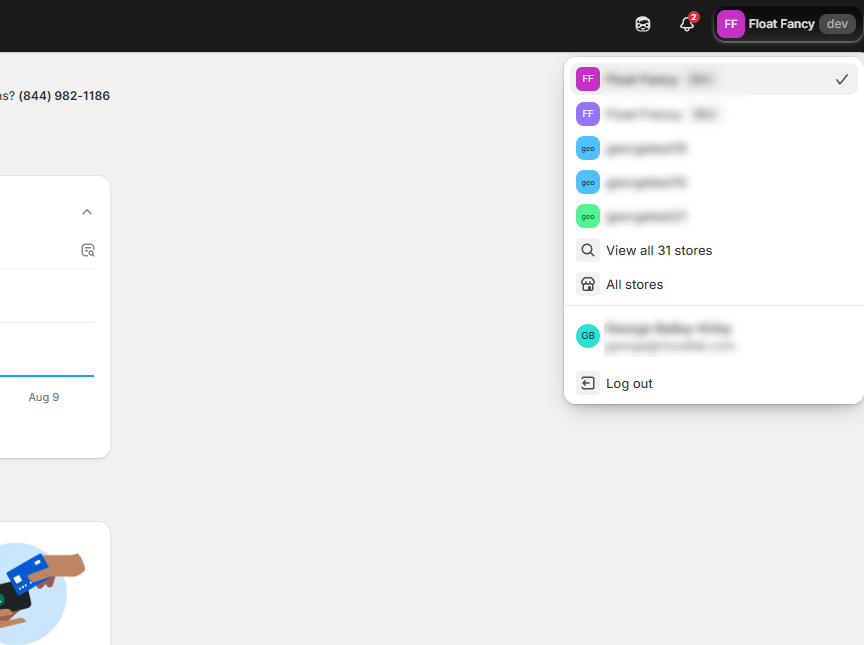
Task: Click the report search icon in left card
Action: (x=87, y=250)
